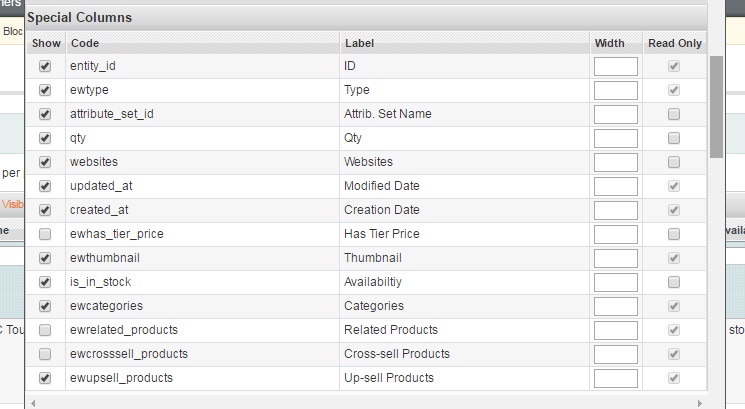This screenshot has height=409, width=745.
Task: Click Width field for ewtype
Action: click(x=615, y=90)
